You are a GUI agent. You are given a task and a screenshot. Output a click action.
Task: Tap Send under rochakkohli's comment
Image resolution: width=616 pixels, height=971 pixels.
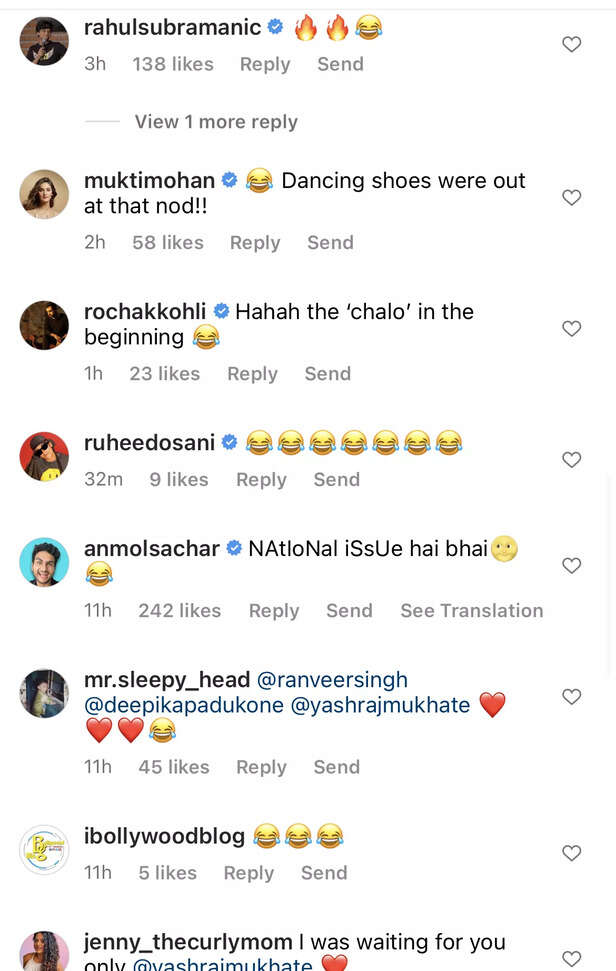click(x=327, y=373)
